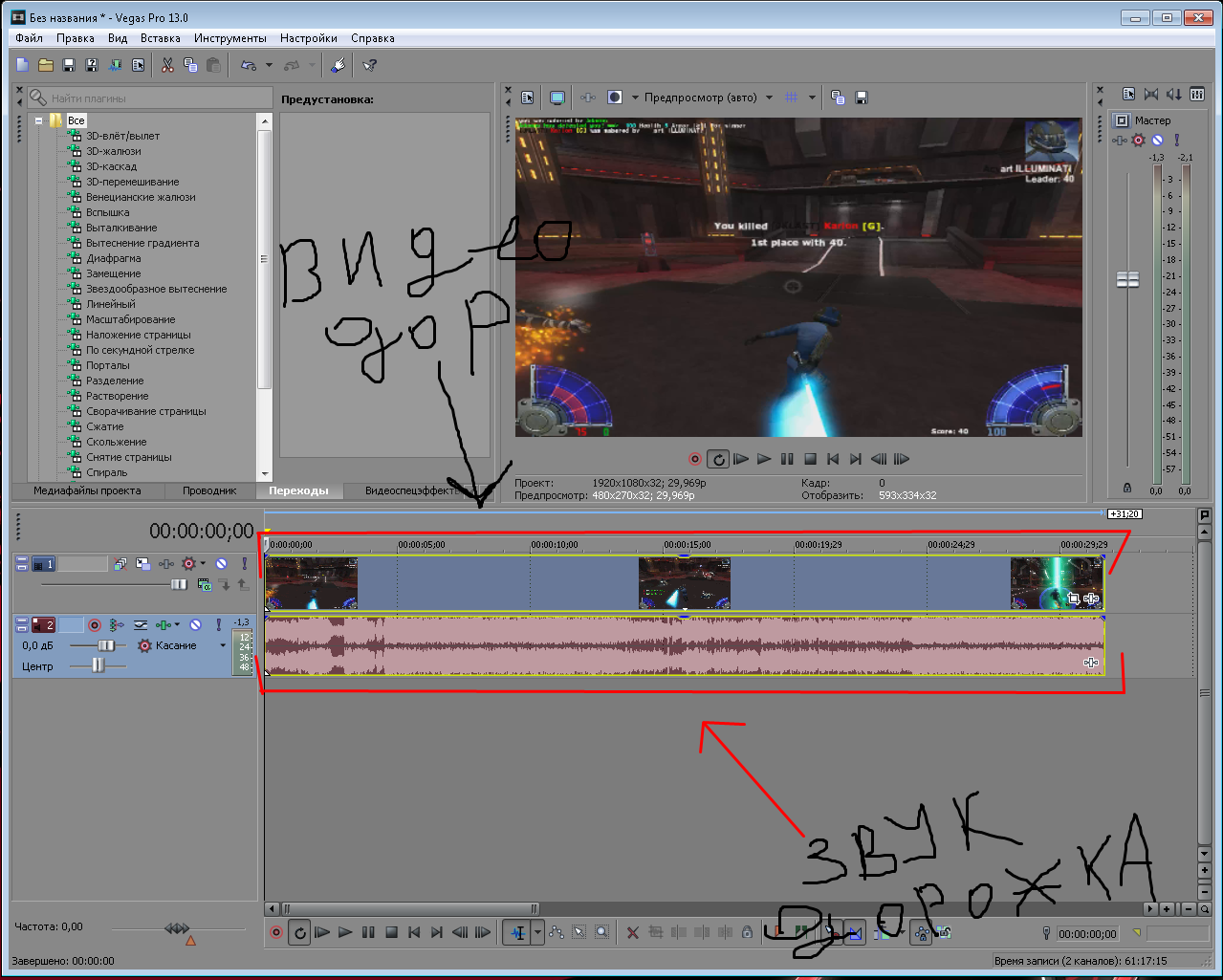The height and width of the screenshot is (980, 1223).
Task: Open Track Motion on video track 1
Action: 142,564
